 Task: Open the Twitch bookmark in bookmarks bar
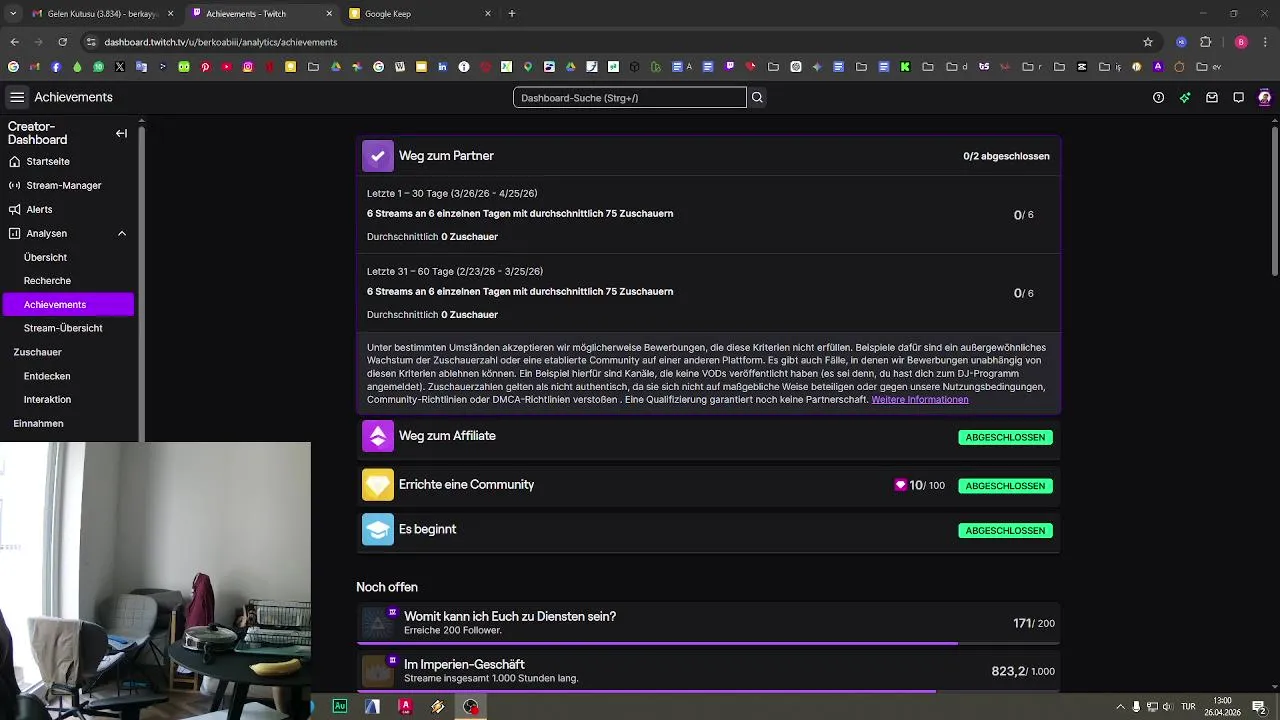tap(730, 67)
